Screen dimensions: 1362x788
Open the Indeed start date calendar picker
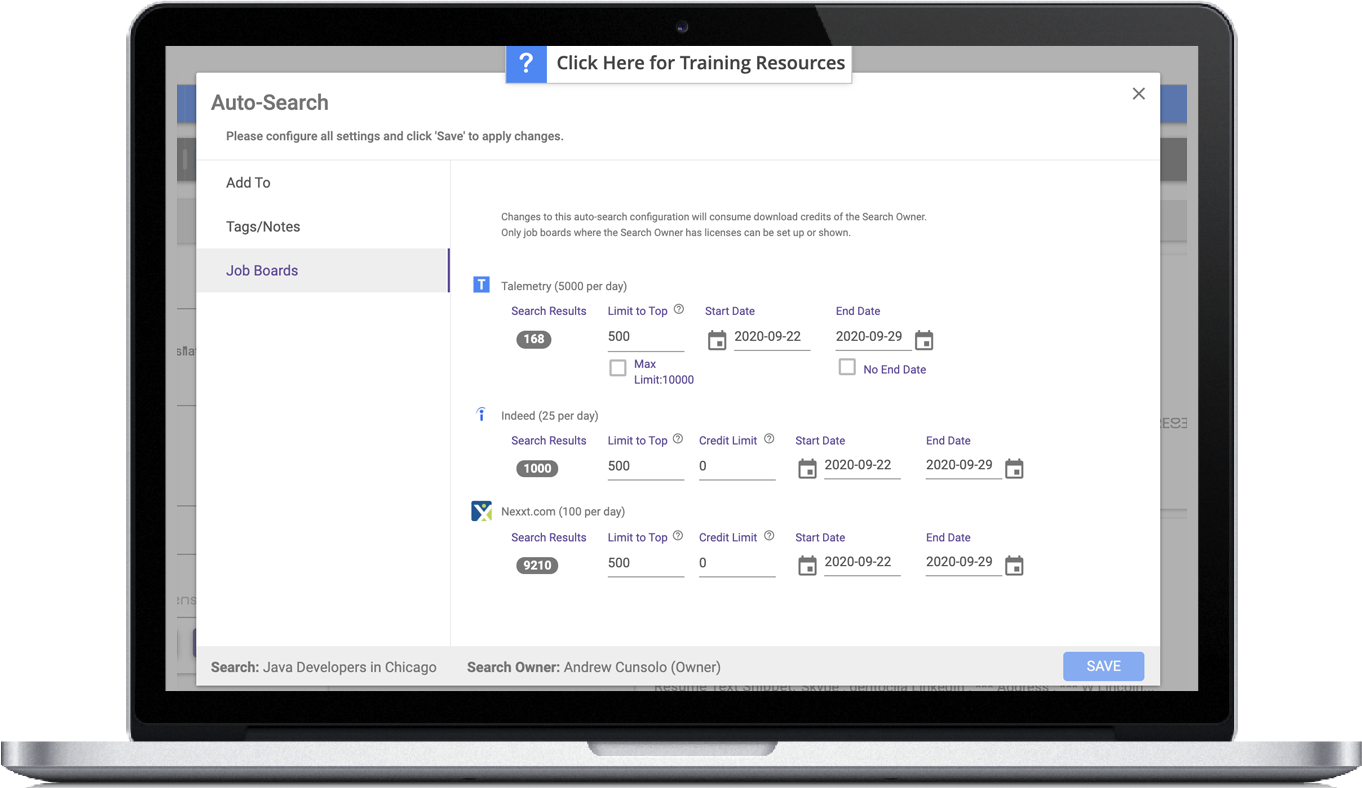tap(807, 467)
